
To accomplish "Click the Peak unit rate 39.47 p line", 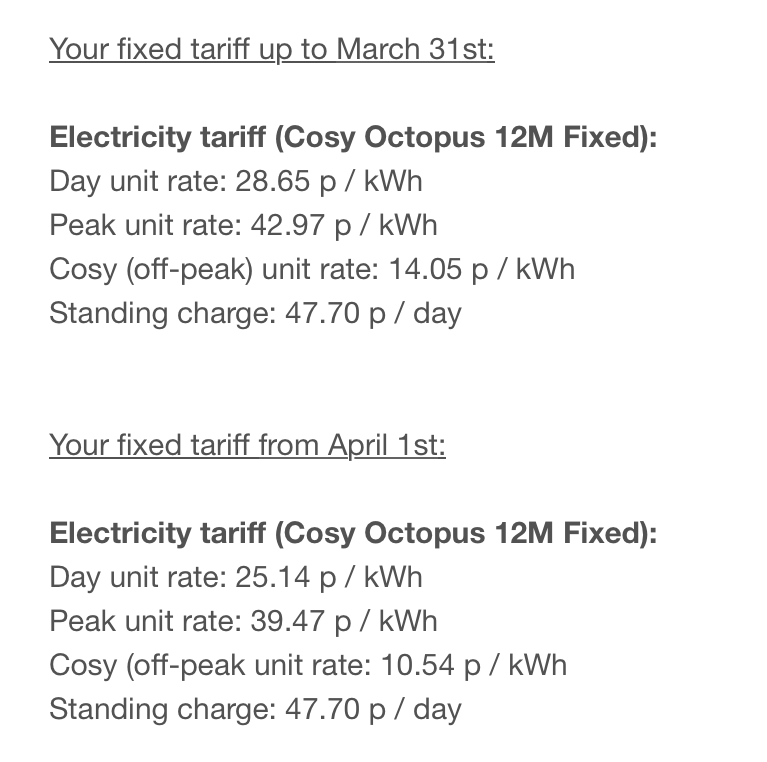I will 244,622.
